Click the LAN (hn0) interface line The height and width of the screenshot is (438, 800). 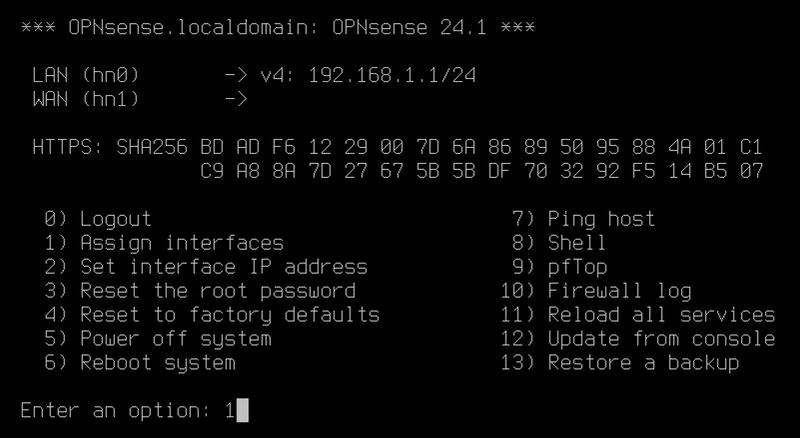click(86, 75)
